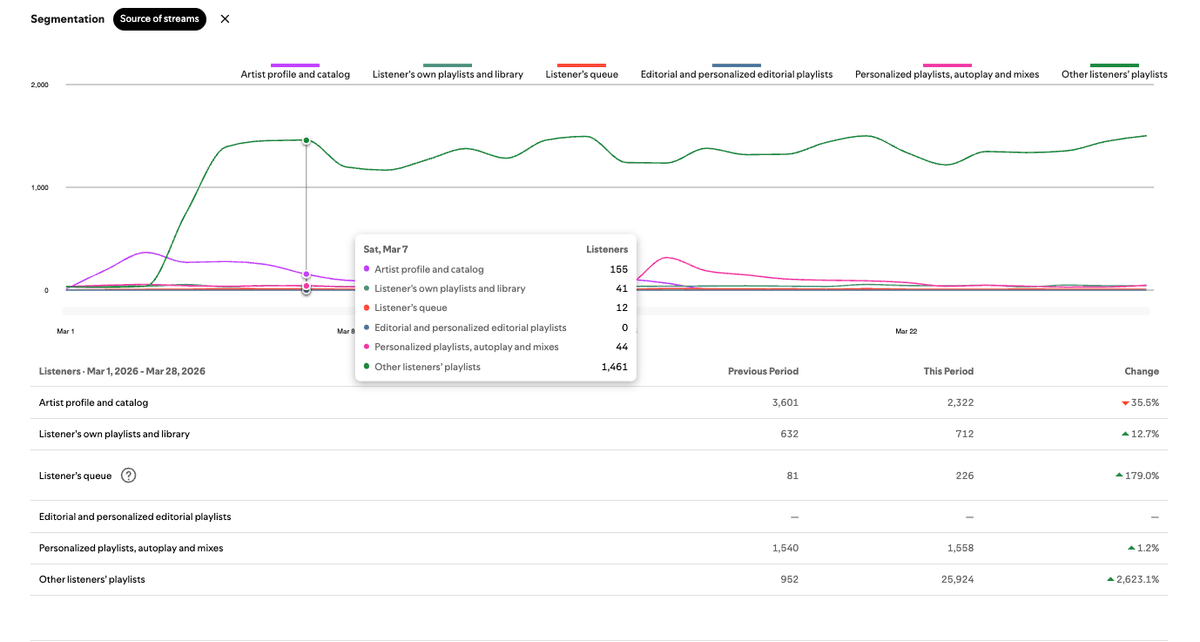Click the green up arrow beside 179.0%
This screenshot has width=1200, height=642.
click(x=1119, y=475)
